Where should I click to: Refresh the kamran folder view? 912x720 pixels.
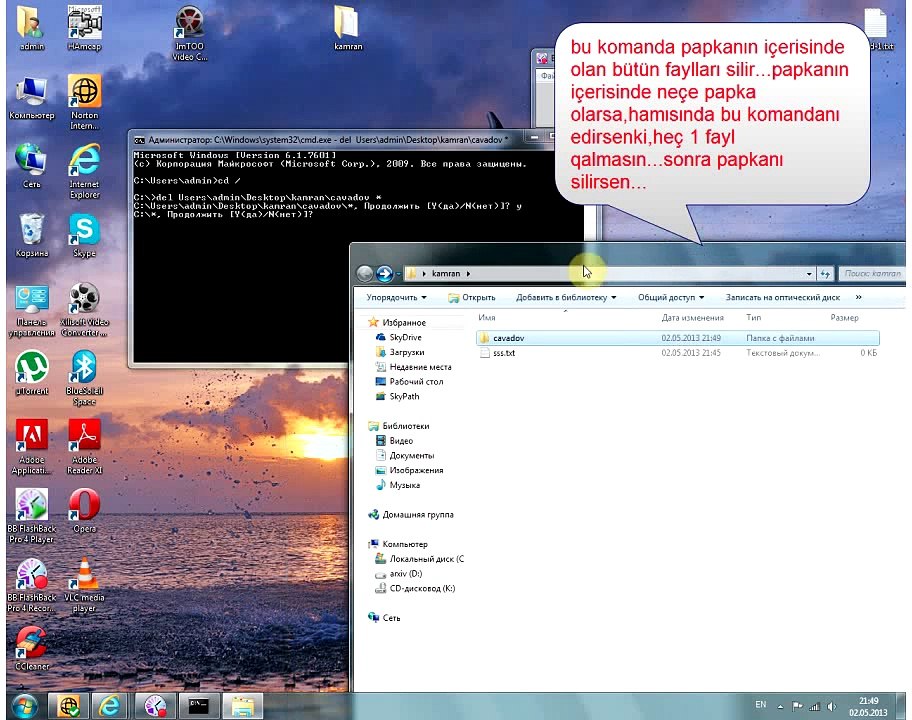(825, 273)
